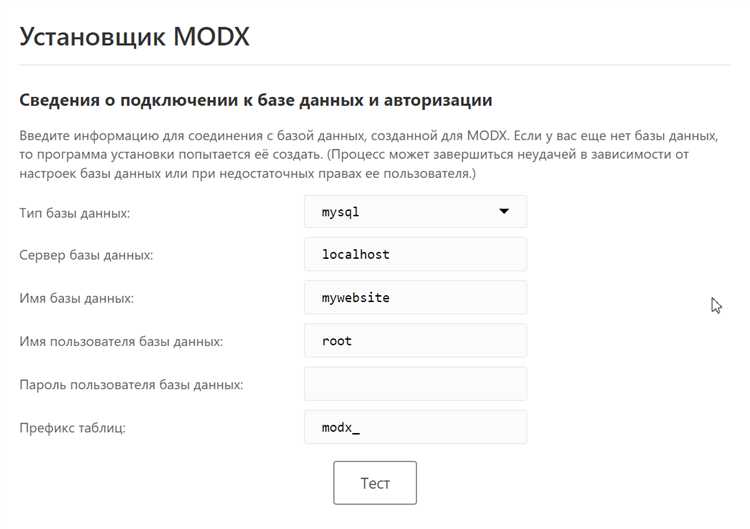Click the database server field containing 'localhost'
The image size is (750, 529).
pos(415,254)
